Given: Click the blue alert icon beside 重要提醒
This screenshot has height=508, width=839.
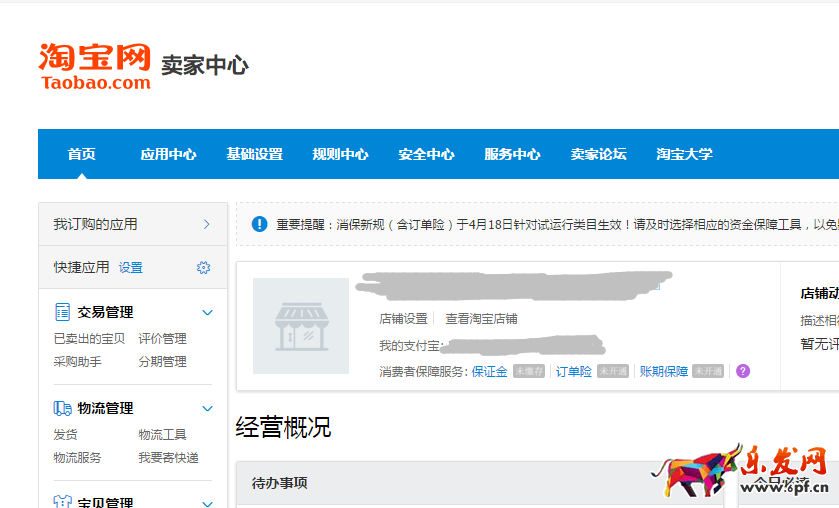Looking at the screenshot, I should (x=259, y=224).
